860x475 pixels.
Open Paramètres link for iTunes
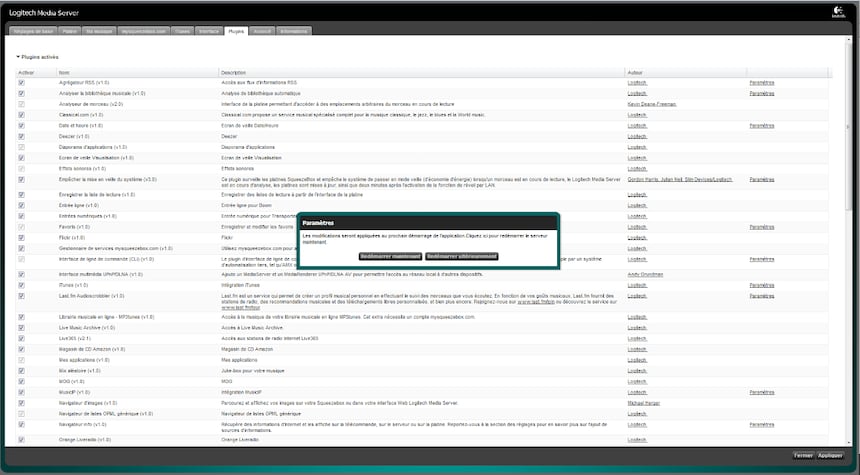pyautogui.click(x=762, y=285)
